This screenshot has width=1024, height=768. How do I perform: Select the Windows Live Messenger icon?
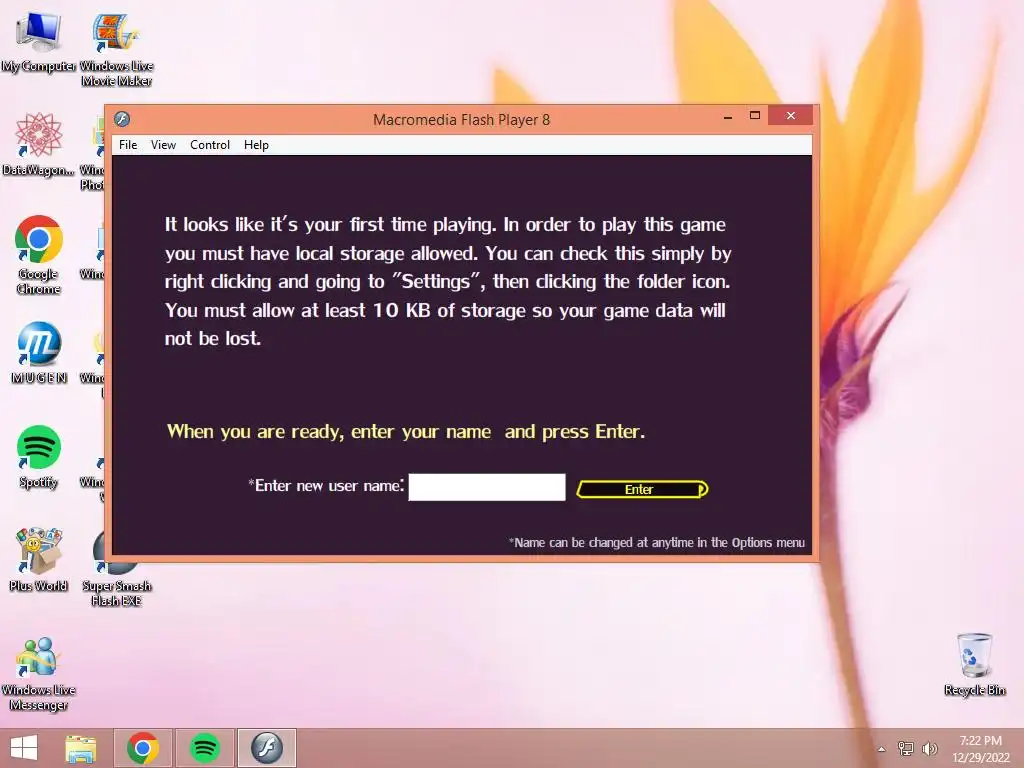39,674
